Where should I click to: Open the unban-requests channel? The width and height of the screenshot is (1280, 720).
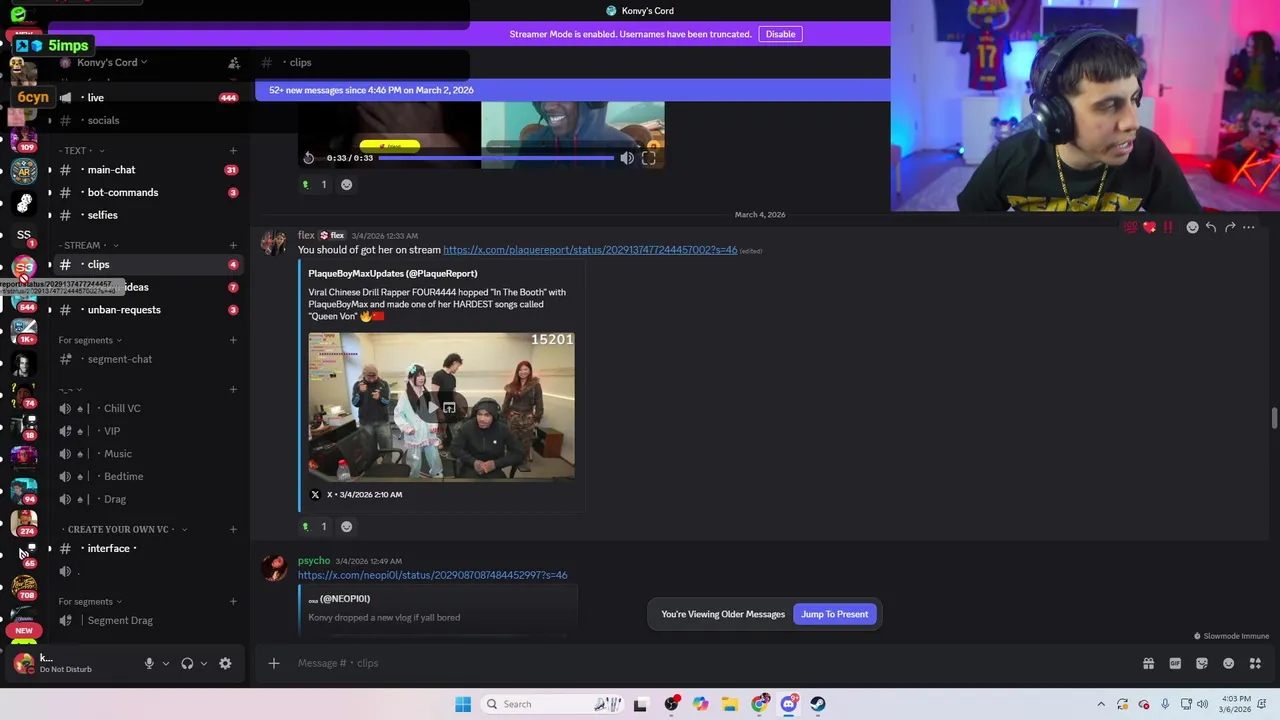point(145,310)
